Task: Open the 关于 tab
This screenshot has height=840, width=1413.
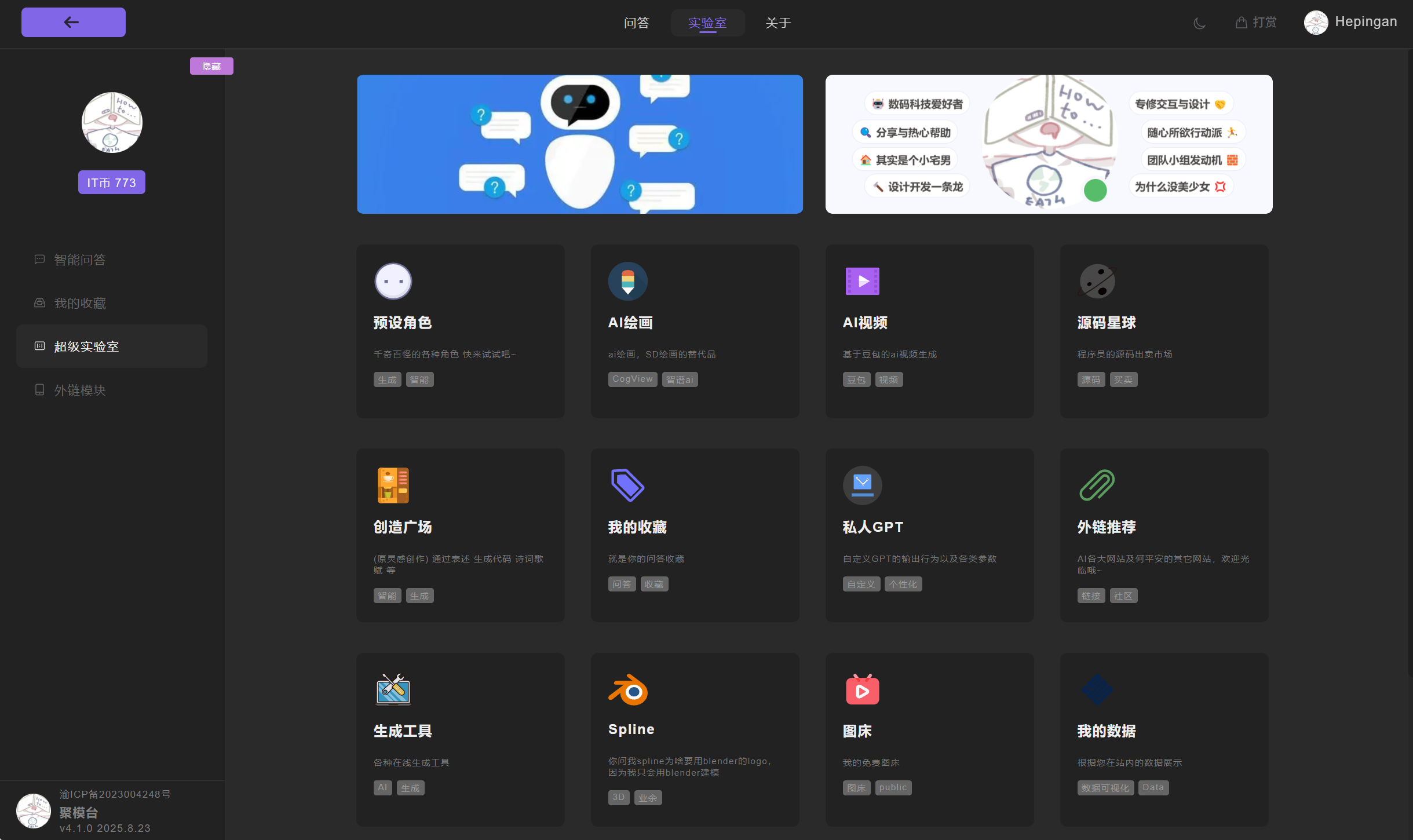Action: 777,23
